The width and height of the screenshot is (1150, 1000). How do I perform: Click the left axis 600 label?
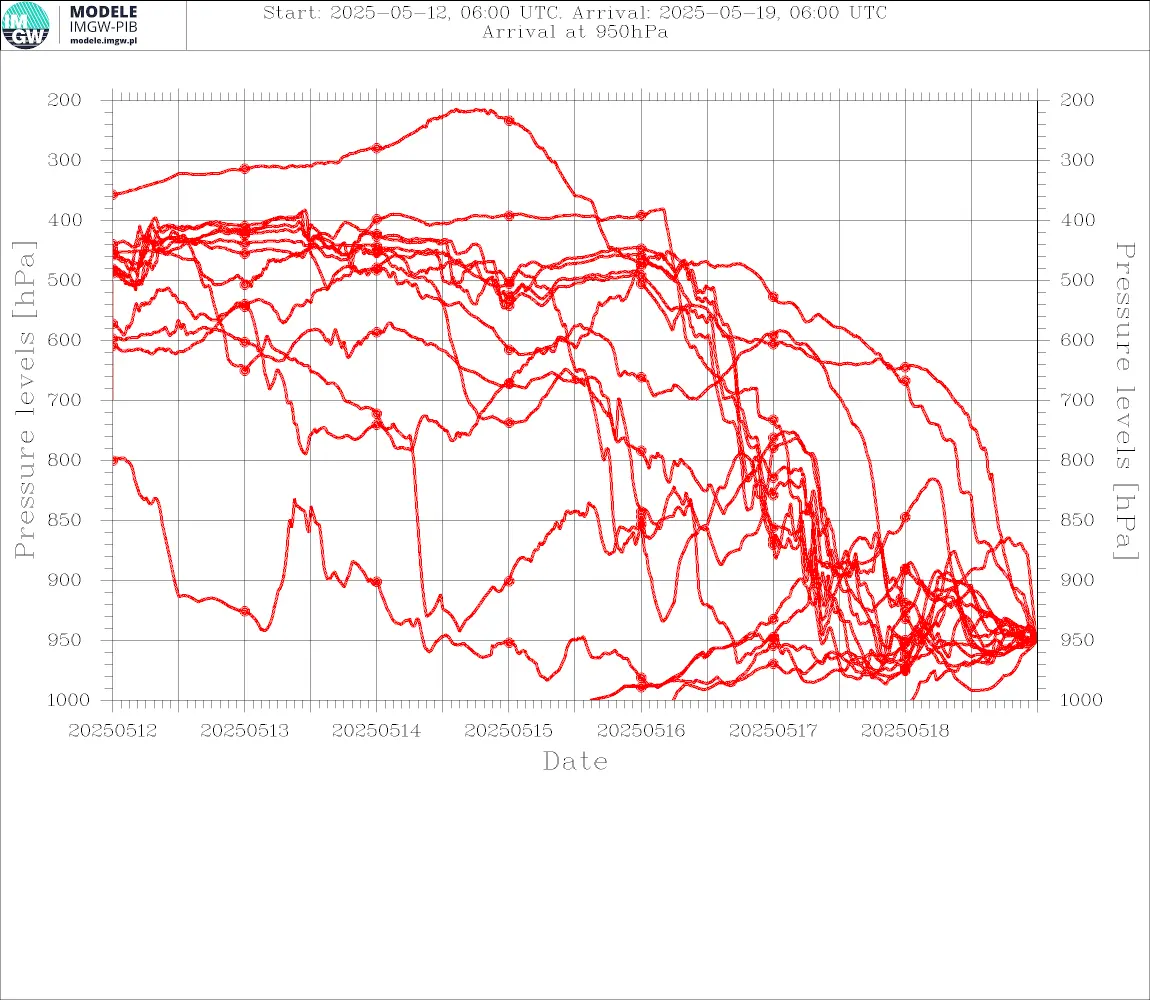tap(65, 340)
